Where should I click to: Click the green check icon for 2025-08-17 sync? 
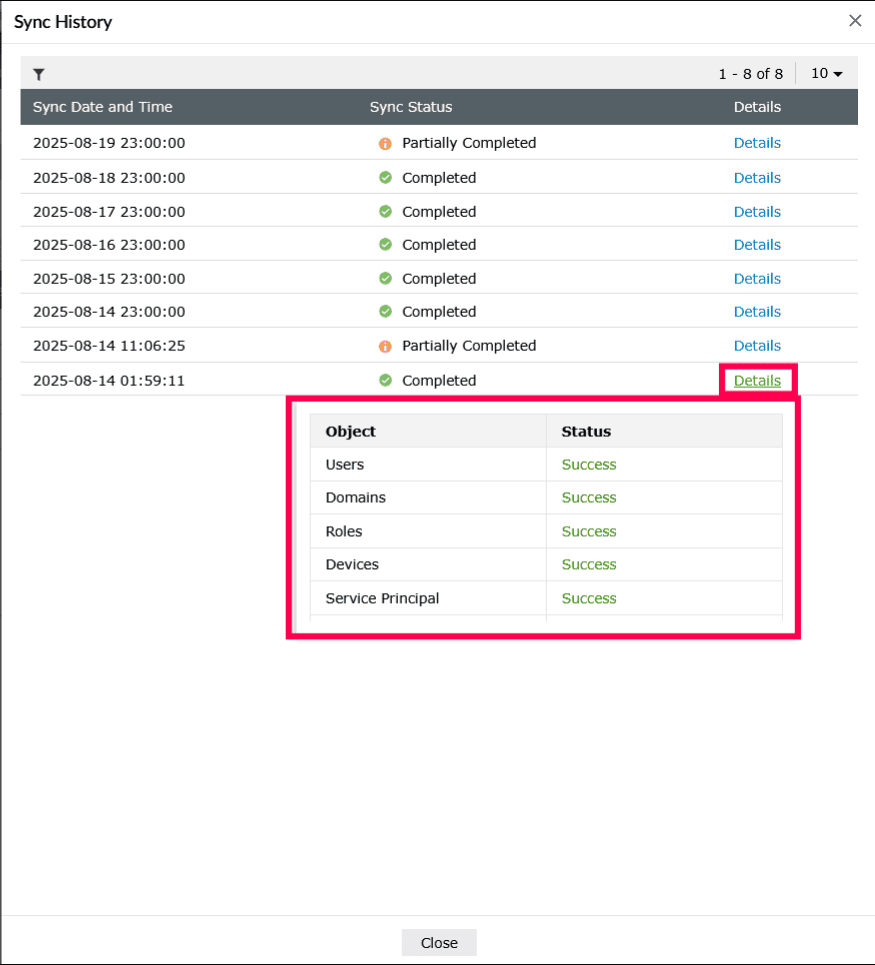[x=385, y=212]
